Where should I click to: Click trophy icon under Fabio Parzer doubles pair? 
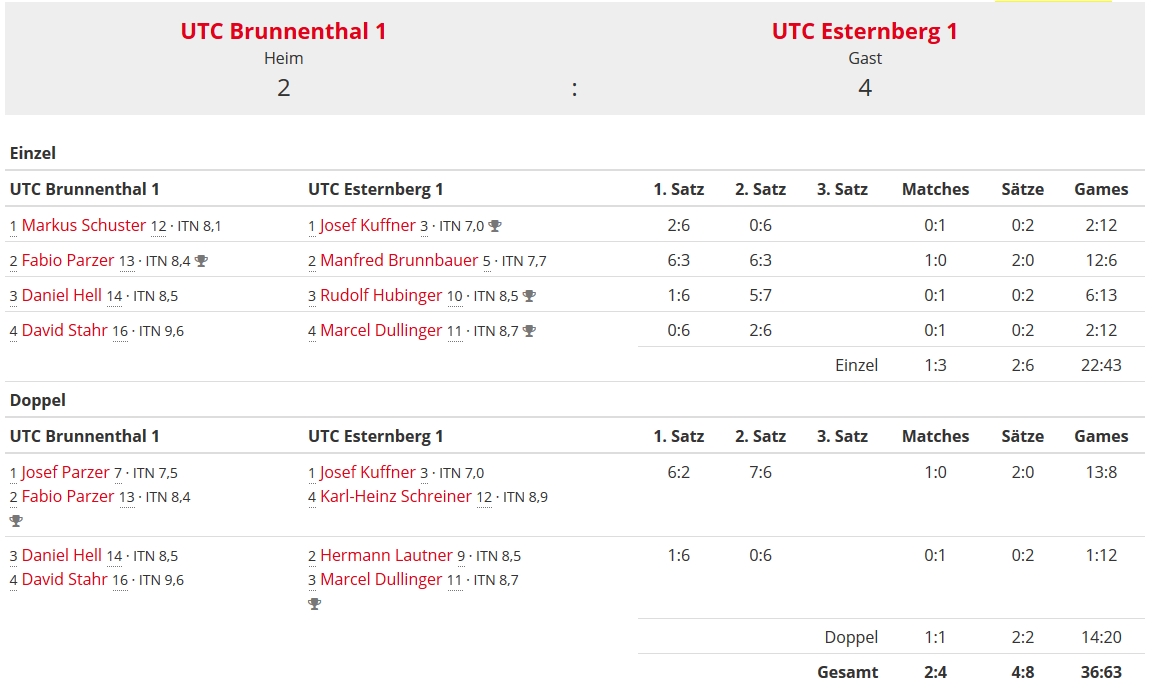click(x=16, y=521)
